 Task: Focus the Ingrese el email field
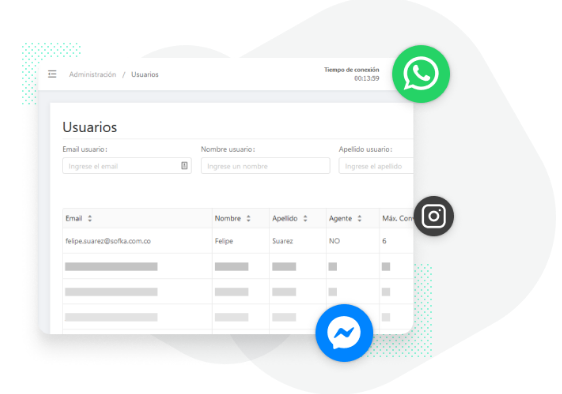(127, 166)
